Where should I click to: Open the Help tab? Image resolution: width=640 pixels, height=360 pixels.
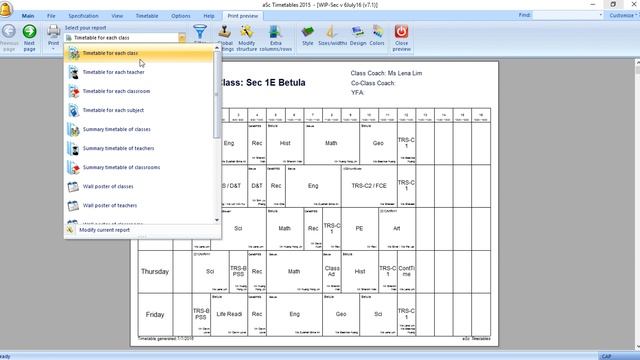pos(209,16)
